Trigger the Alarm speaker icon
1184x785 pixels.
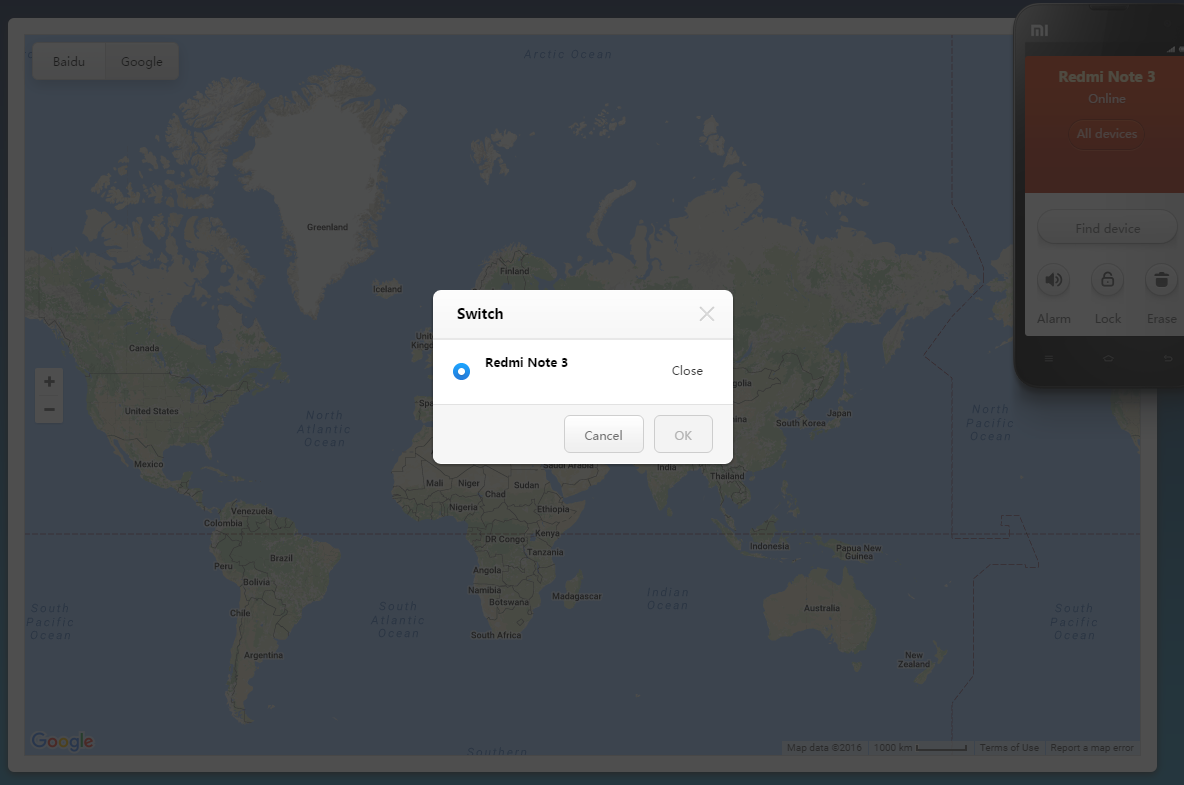coord(1053,280)
